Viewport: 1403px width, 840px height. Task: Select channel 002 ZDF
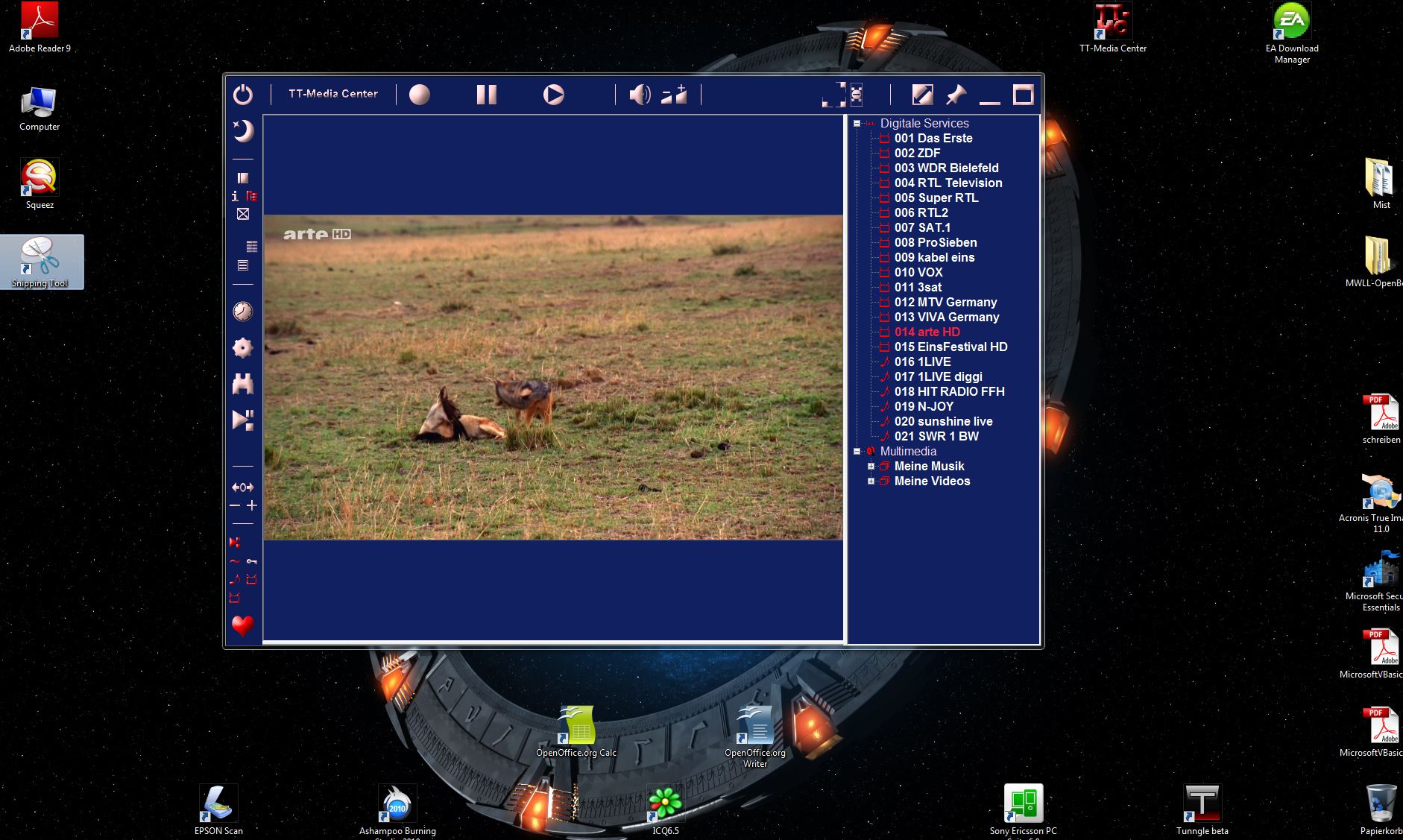coord(918,154)
